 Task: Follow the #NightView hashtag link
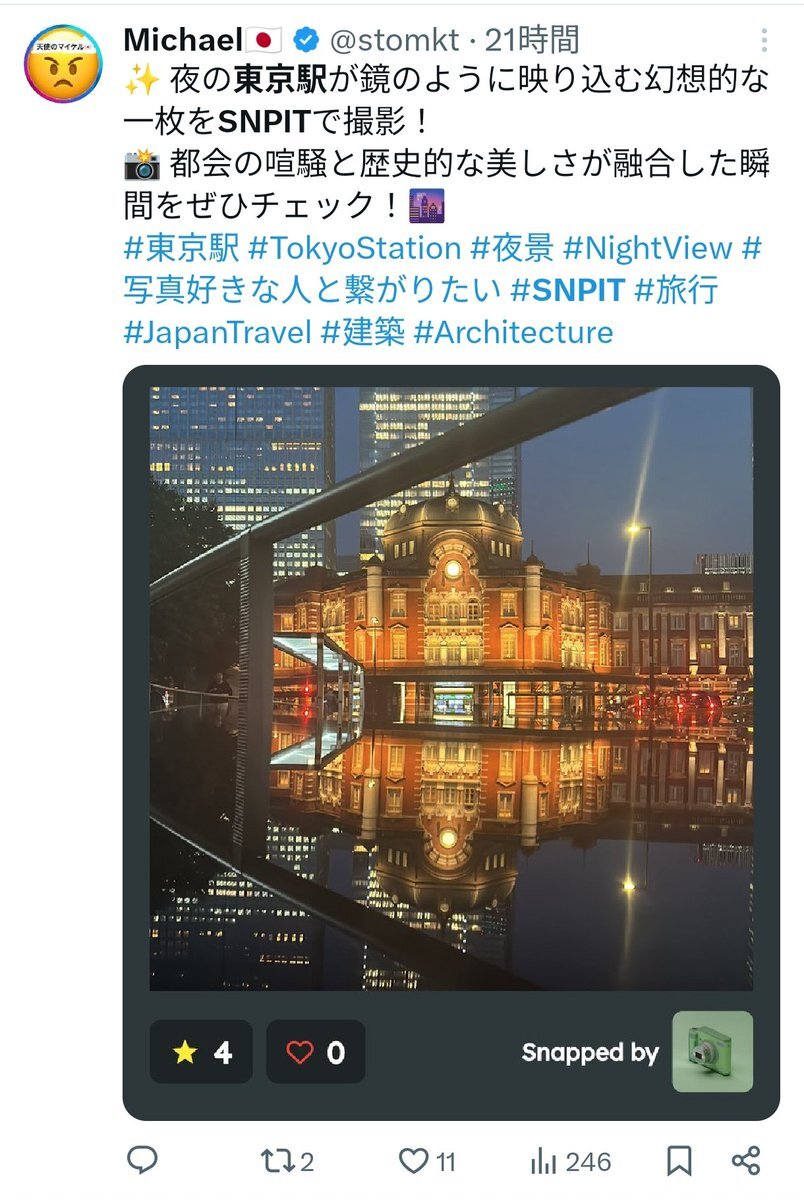pyautogui.click(x=648, y=247)
